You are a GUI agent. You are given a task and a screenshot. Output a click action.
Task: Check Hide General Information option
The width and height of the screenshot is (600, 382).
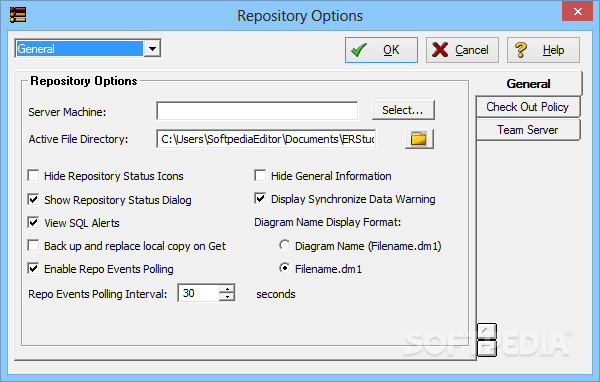(260, 176)
